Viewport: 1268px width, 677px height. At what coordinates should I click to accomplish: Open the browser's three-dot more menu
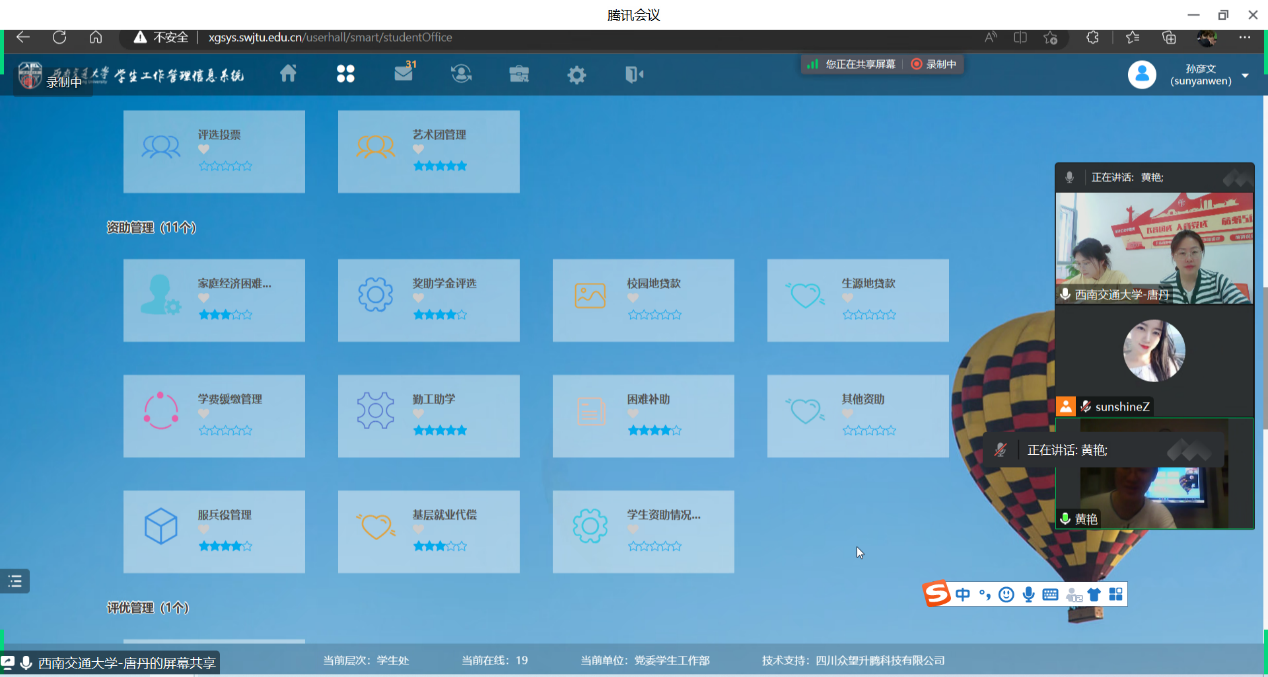point(1245,38)
